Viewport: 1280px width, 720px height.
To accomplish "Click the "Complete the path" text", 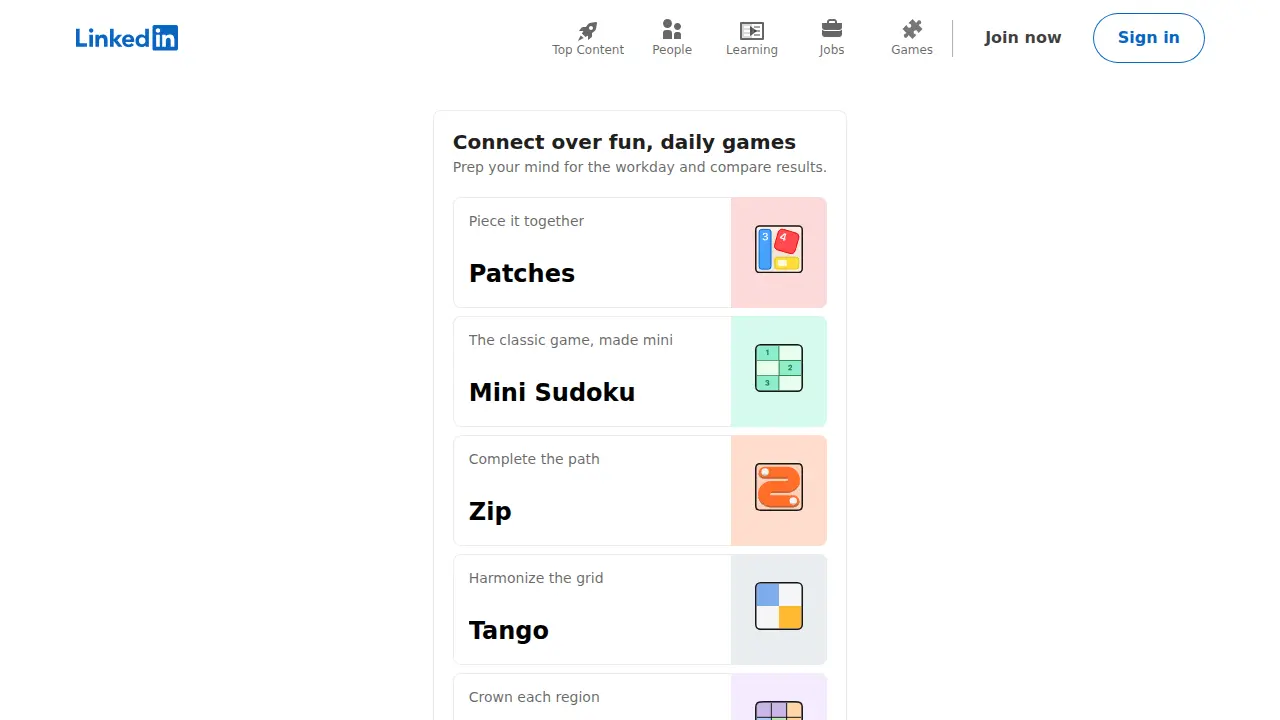I will [534, 459].
